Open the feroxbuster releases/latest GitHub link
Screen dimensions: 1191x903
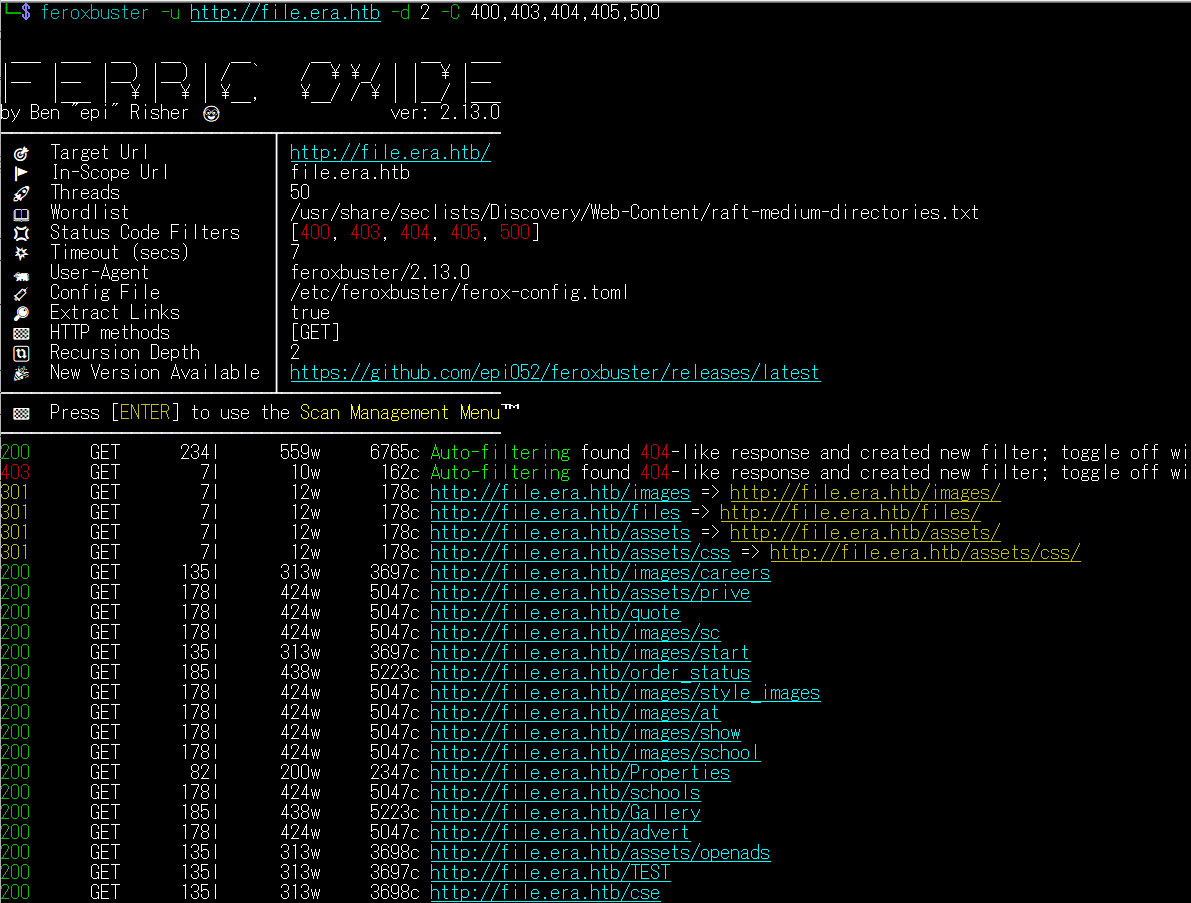tap(554, 373)
